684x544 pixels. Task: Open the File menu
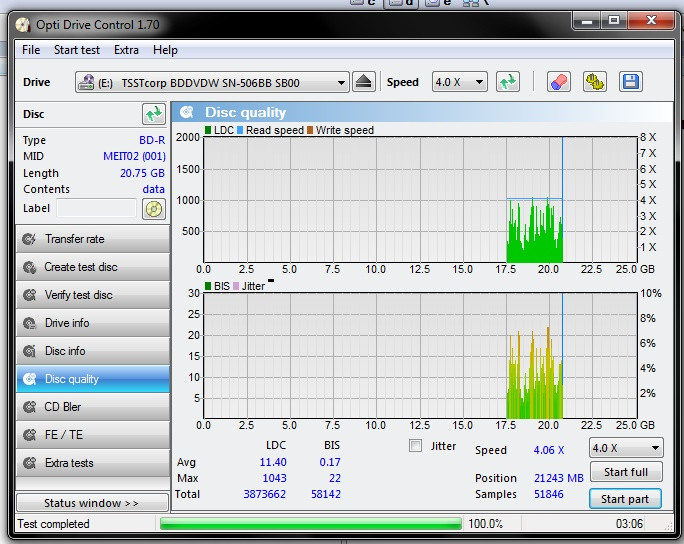(31, 50)
